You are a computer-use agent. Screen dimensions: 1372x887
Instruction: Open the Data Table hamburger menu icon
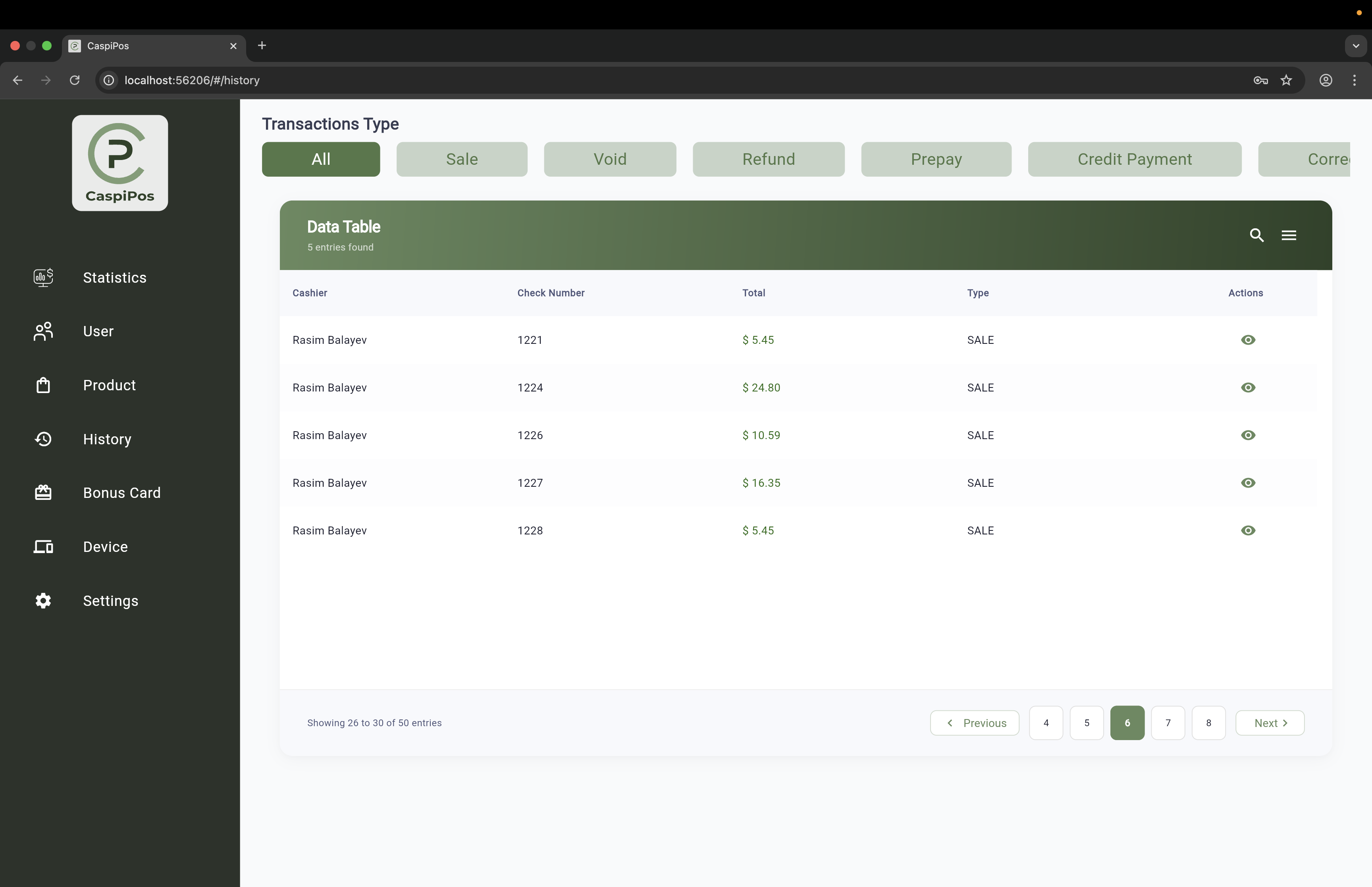pyautogui.click(x=1289, y=235)
